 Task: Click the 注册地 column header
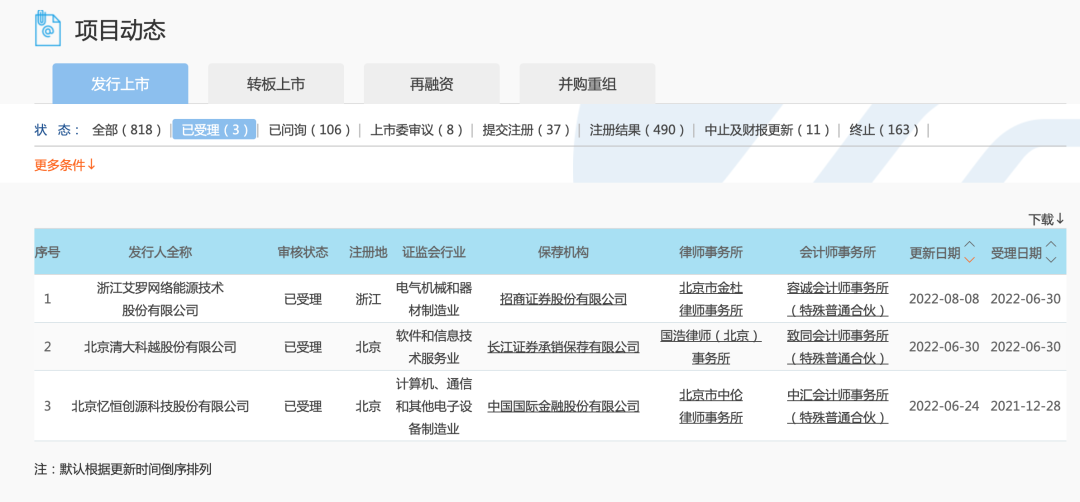[368, 252]
